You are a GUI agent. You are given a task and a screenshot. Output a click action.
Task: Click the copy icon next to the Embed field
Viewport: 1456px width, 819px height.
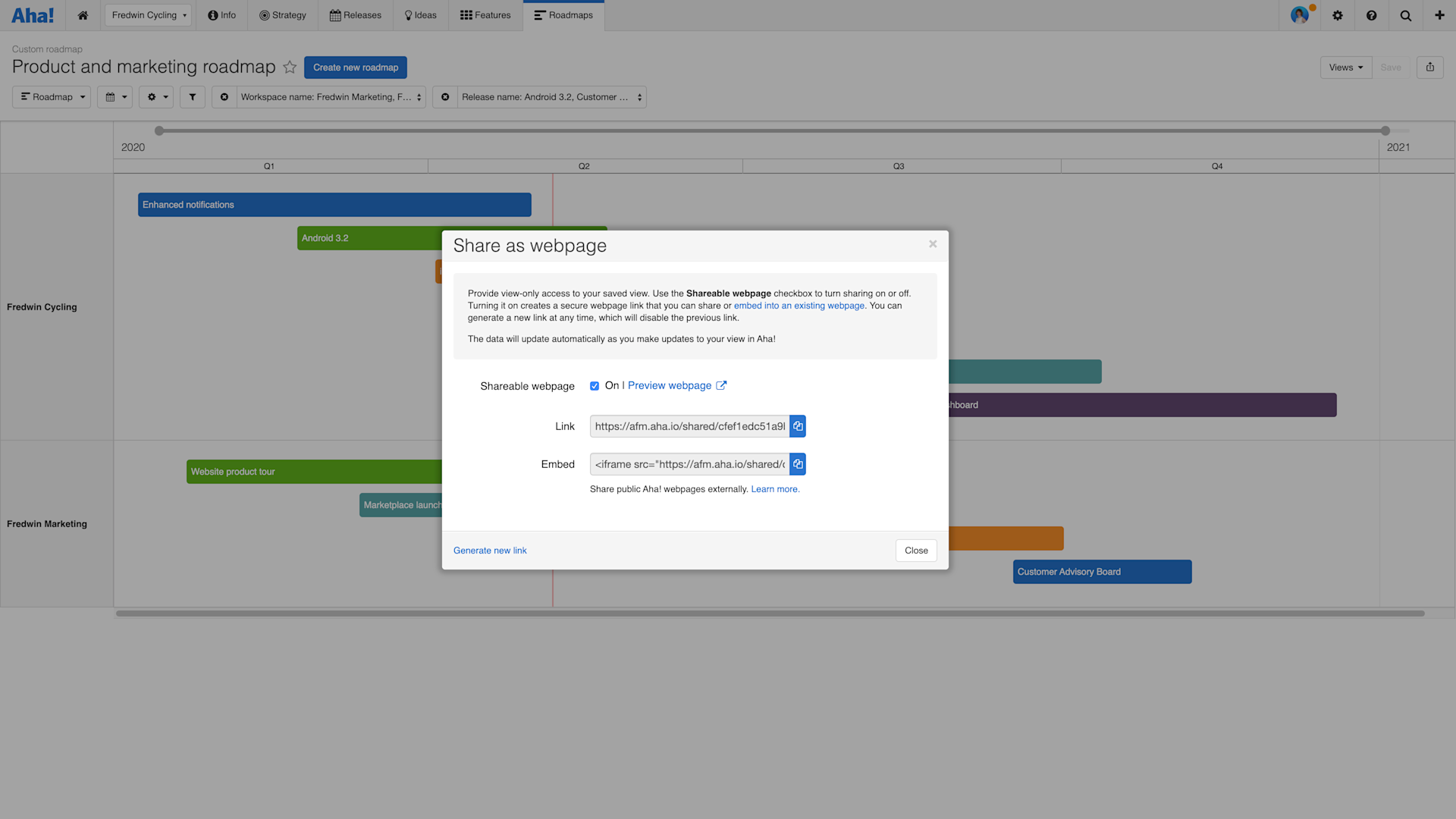point(797,463)
